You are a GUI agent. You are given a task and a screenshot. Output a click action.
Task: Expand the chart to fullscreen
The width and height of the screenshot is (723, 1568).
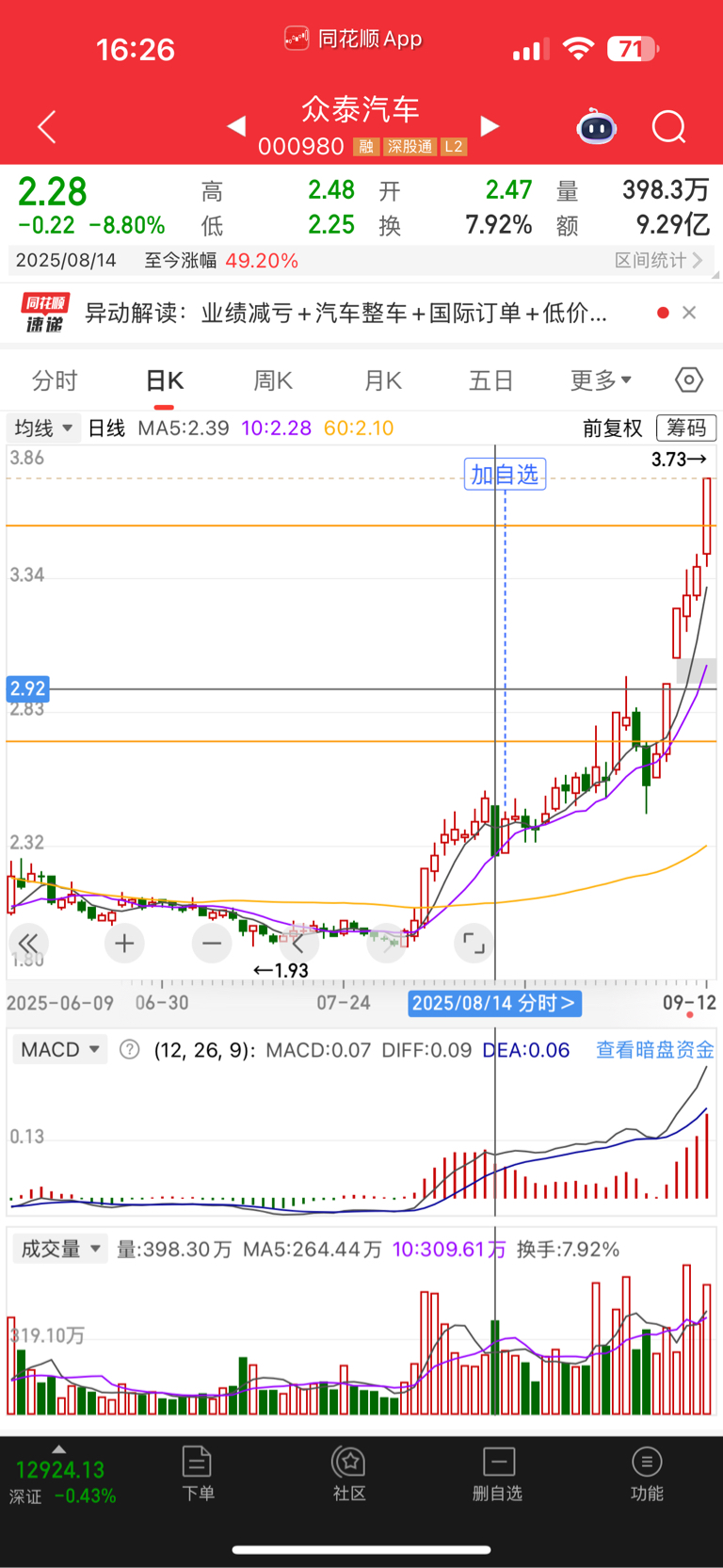[x=474, y=943]
